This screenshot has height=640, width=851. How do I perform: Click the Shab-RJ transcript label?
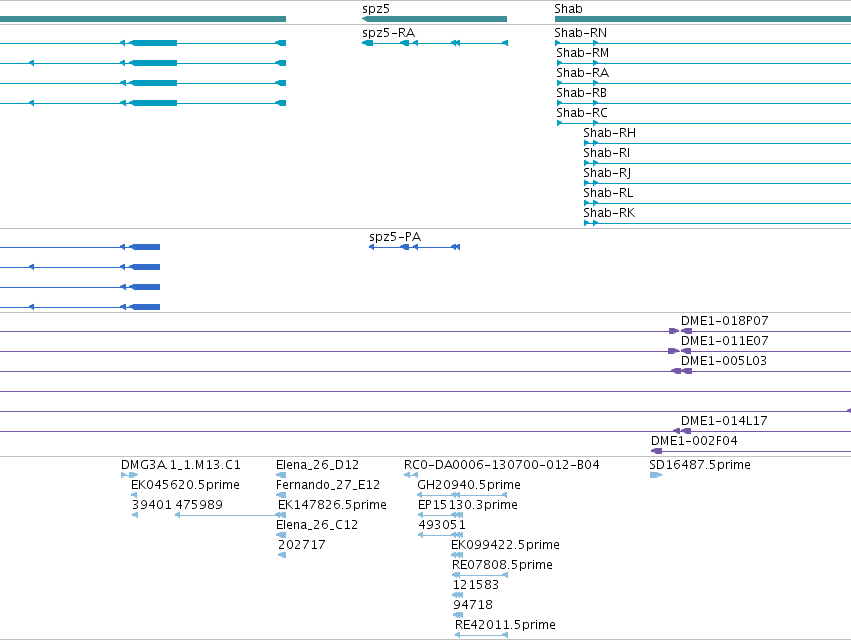coord(607,173)
